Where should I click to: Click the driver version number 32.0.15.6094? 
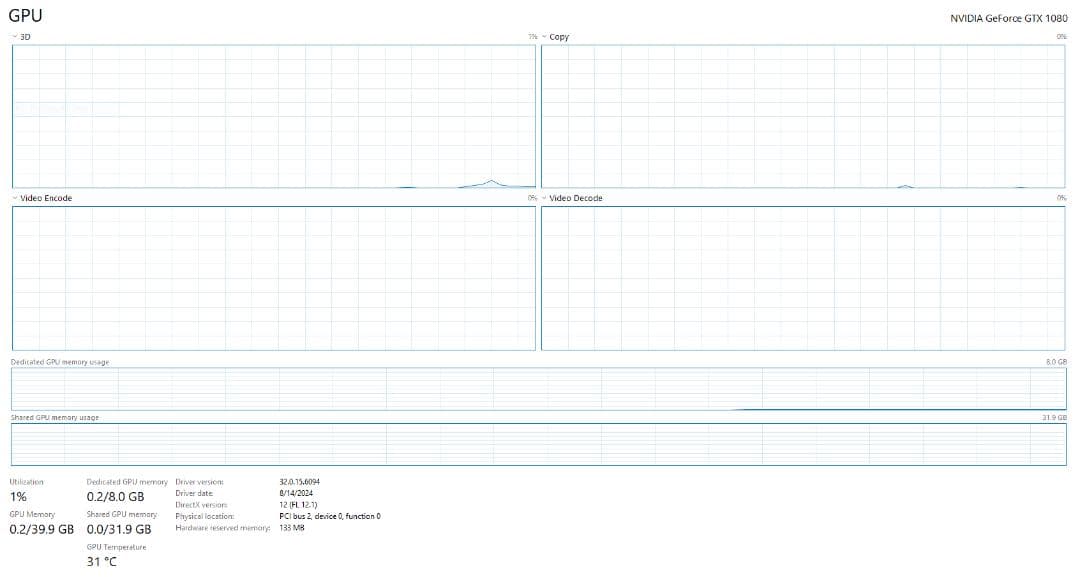click(300, 482)
